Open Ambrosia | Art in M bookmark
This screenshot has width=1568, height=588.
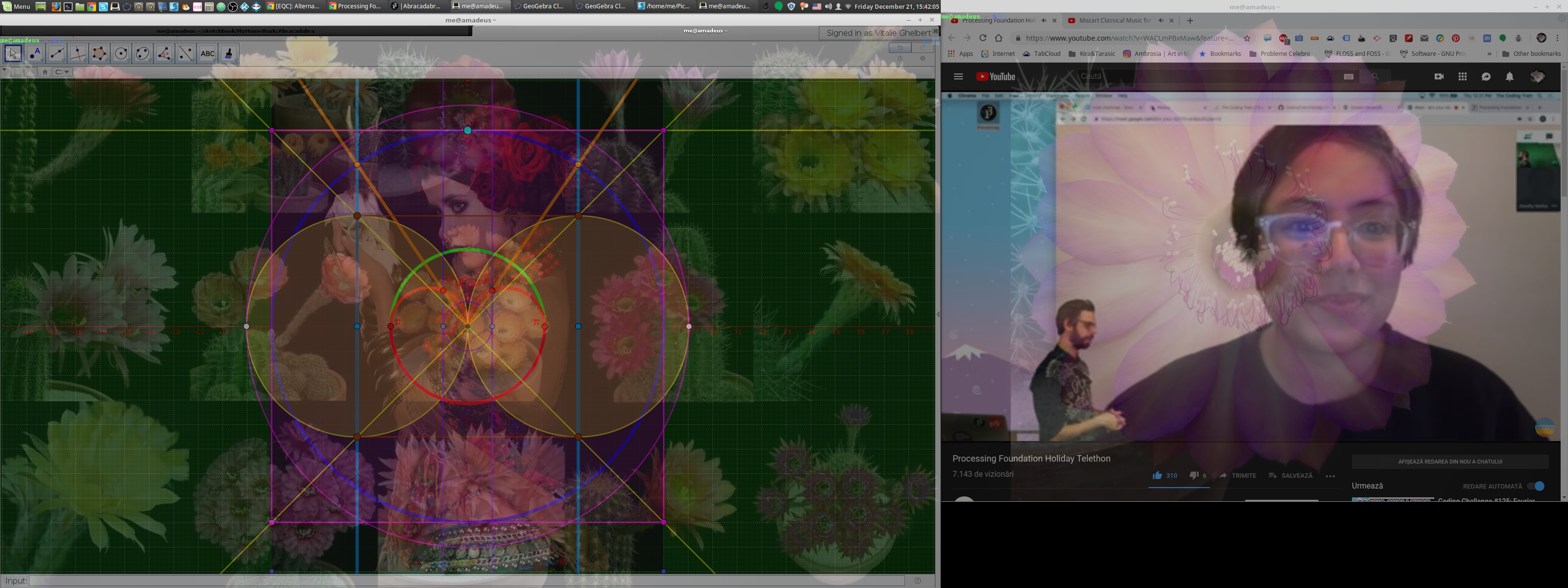point(1156,53)
